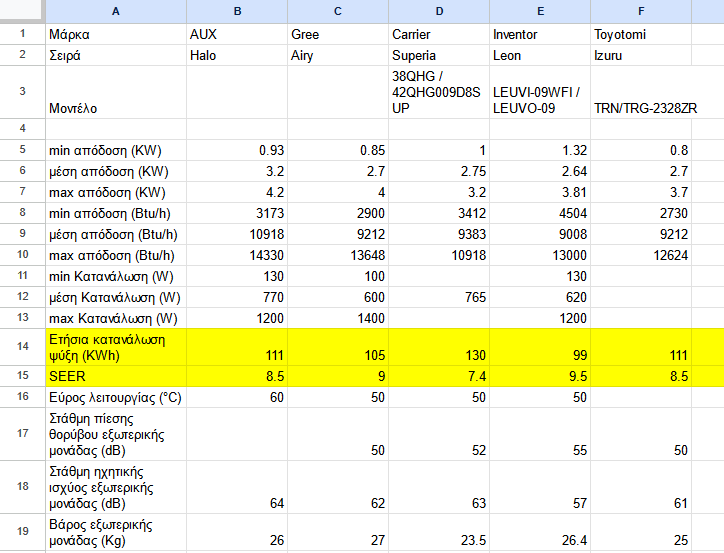Click the 'Σειρά' label cell

(x=116, y=55)
